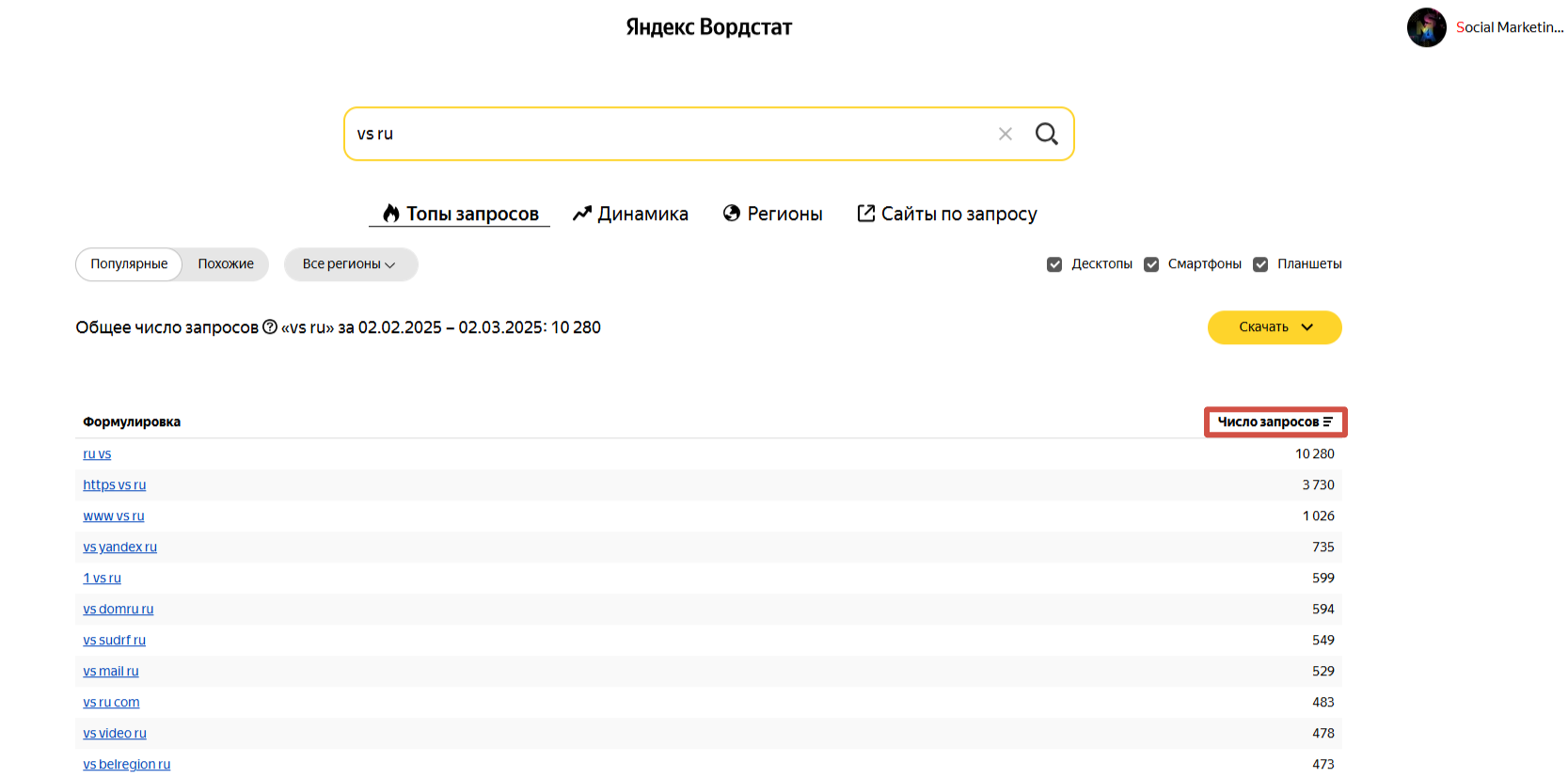Open the vs belregion ru query link

pos(127,764)
